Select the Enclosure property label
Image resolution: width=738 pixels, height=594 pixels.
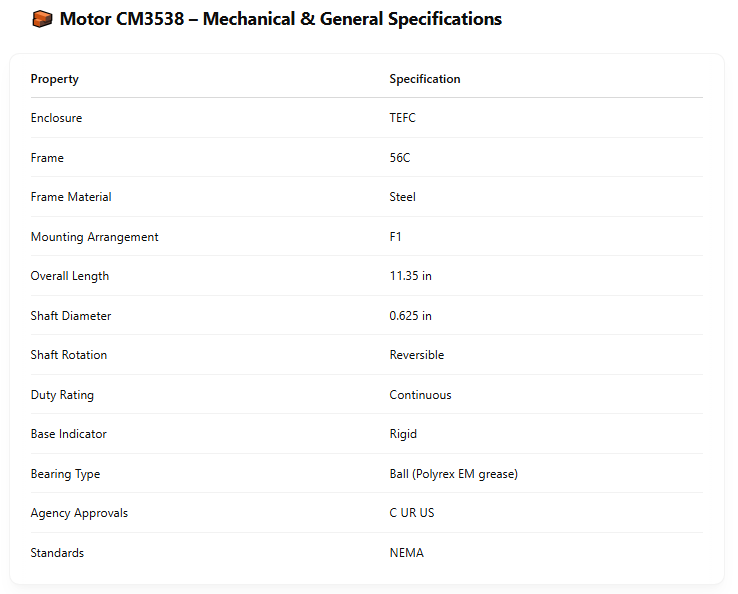tap(56, 118)
